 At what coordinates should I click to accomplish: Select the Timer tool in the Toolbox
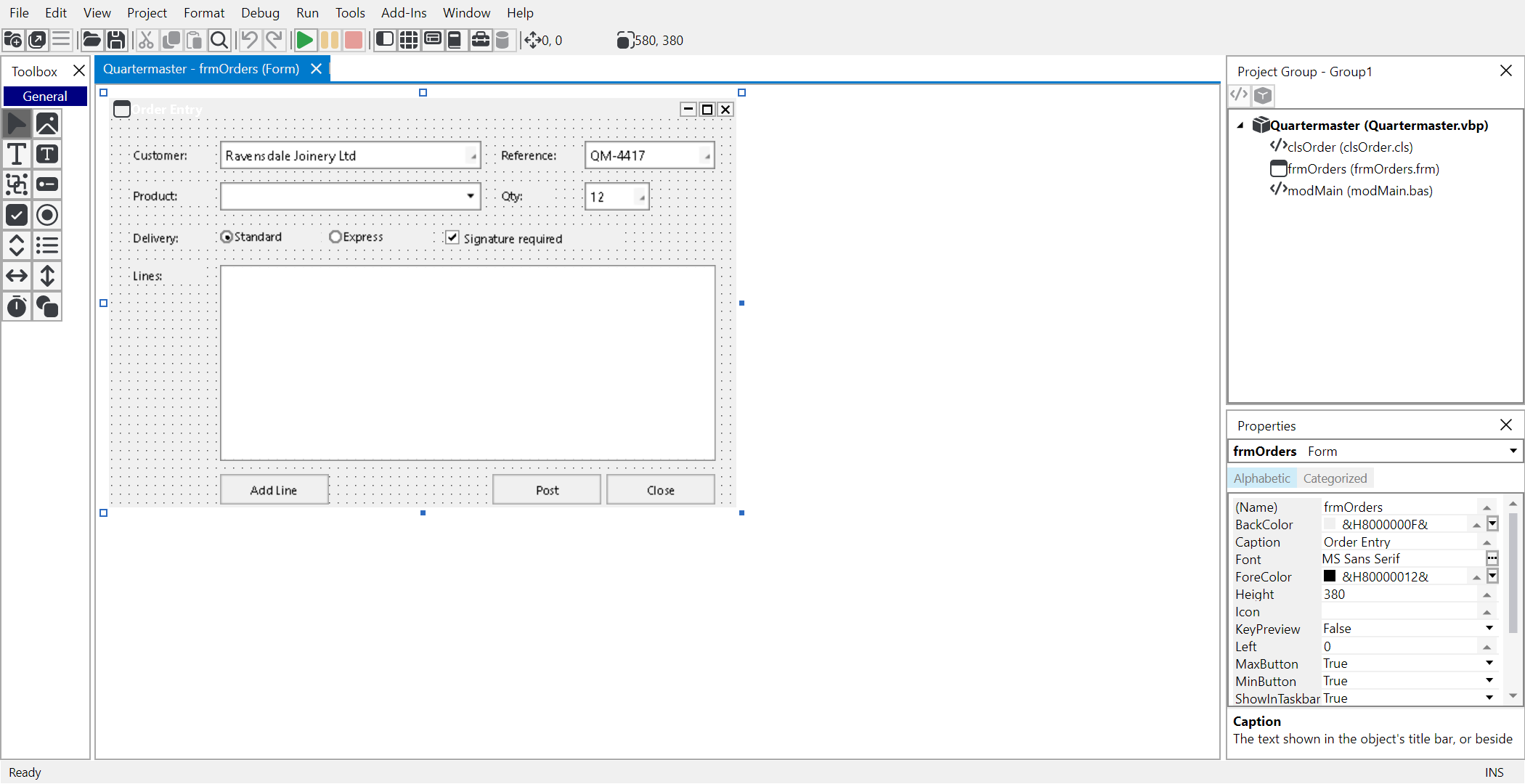(17, 307)
